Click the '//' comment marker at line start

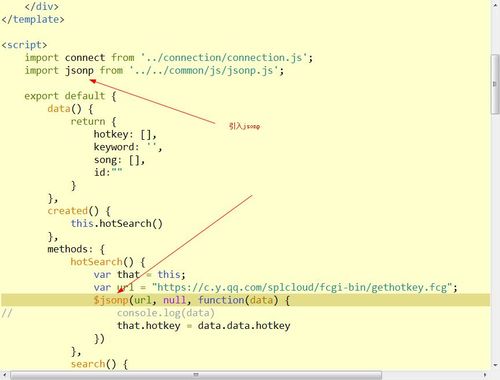pyautogui.click(x=7, y=313)
